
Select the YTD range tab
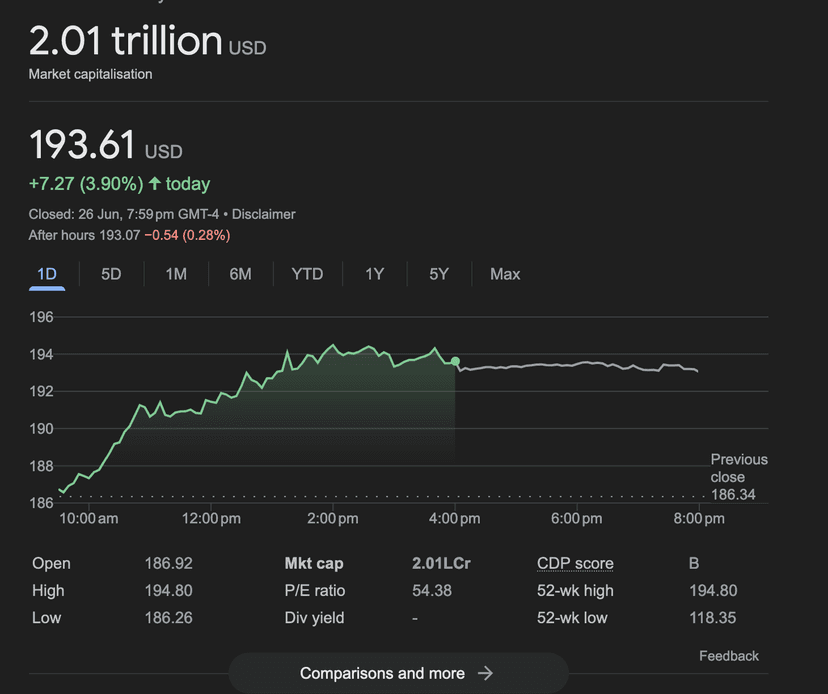click(307, 274)
